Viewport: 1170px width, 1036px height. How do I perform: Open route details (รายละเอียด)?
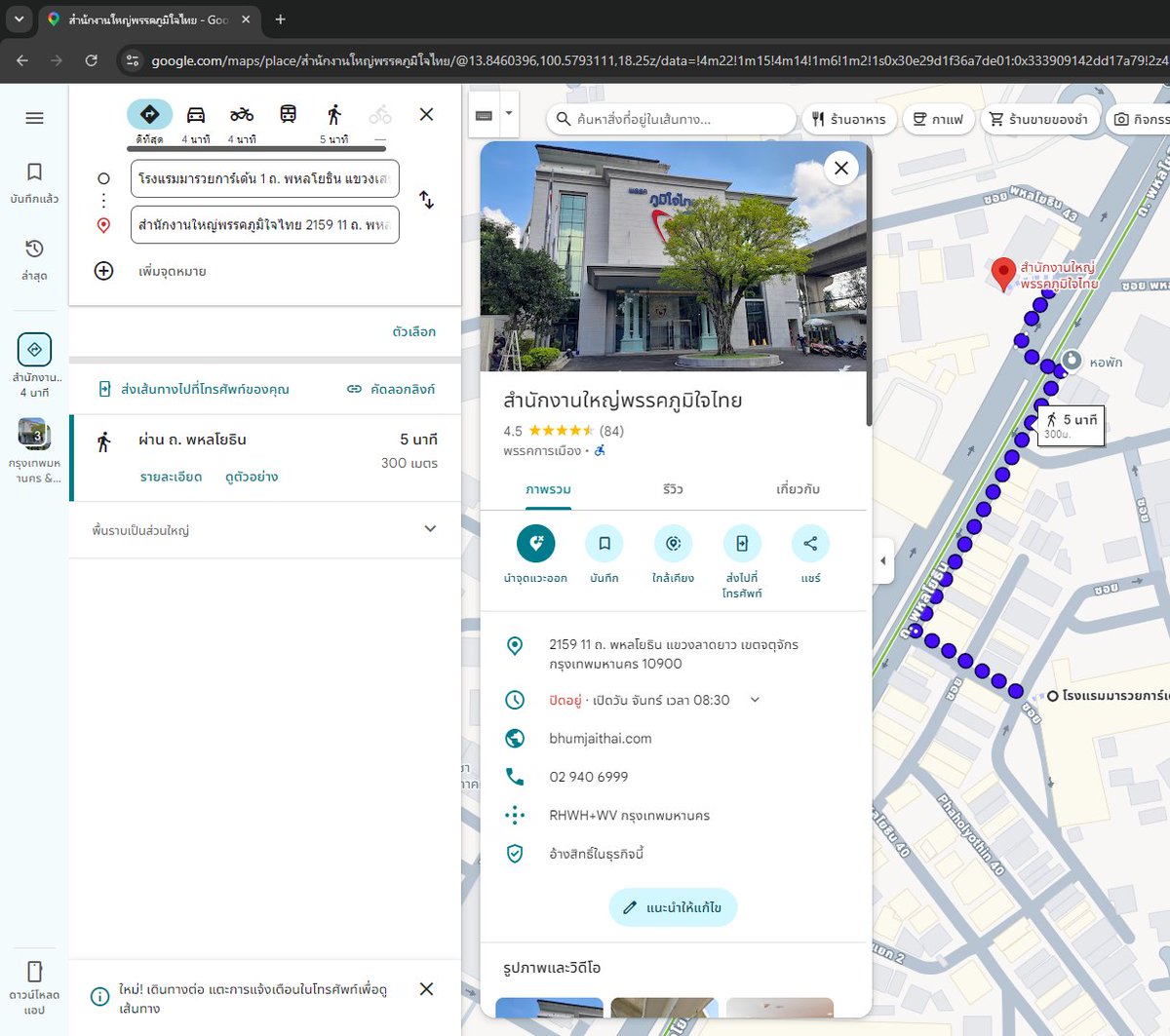pyautogui.click(x=171, y=477)
